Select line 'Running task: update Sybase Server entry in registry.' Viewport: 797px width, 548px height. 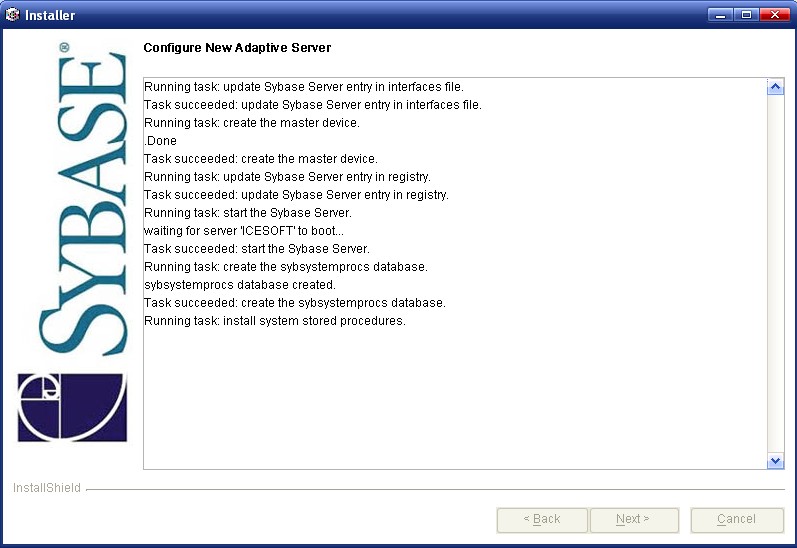coord(287,177)
